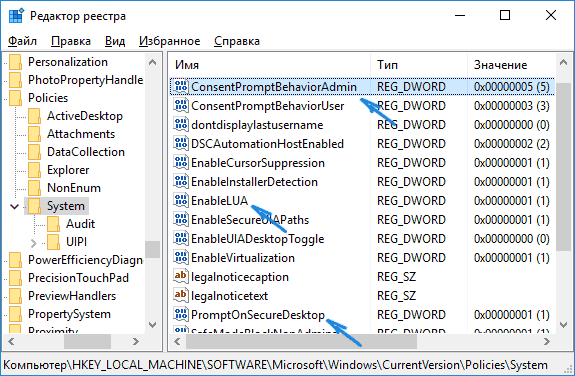Select the PreviewHandlers tree key
Viewport: 575px width, 376px height.
pos(72,296)
